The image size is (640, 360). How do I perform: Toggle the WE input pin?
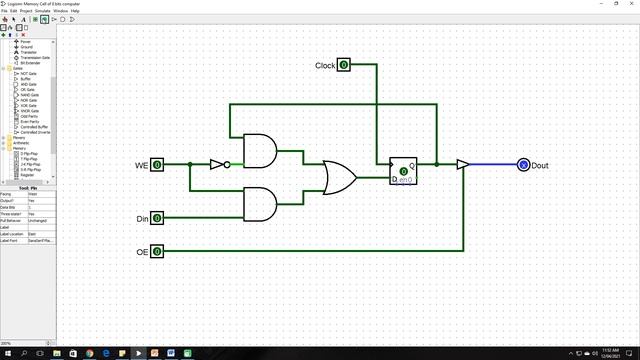(x=157, y=165)
